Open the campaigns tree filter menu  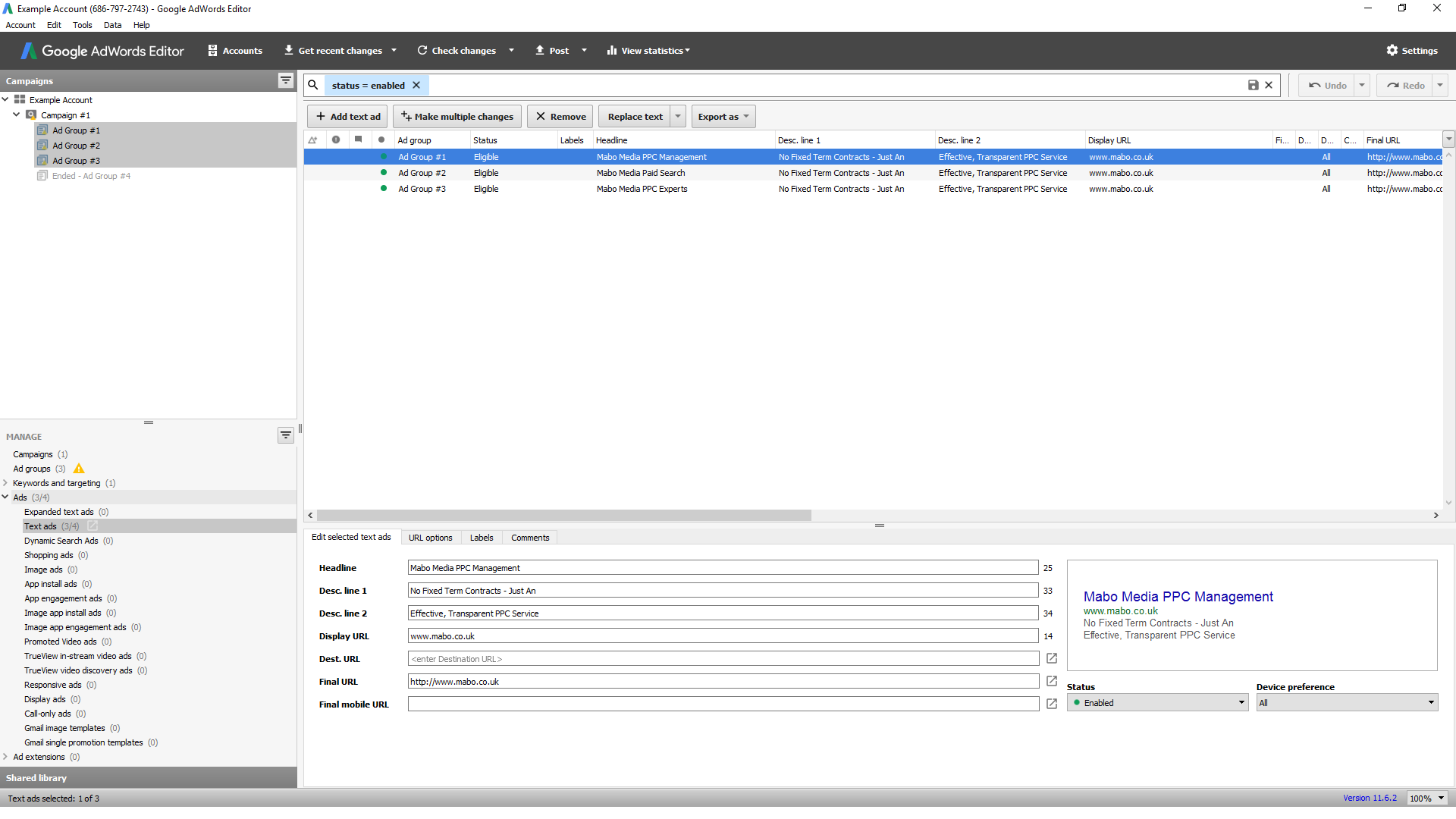(286, 80)
